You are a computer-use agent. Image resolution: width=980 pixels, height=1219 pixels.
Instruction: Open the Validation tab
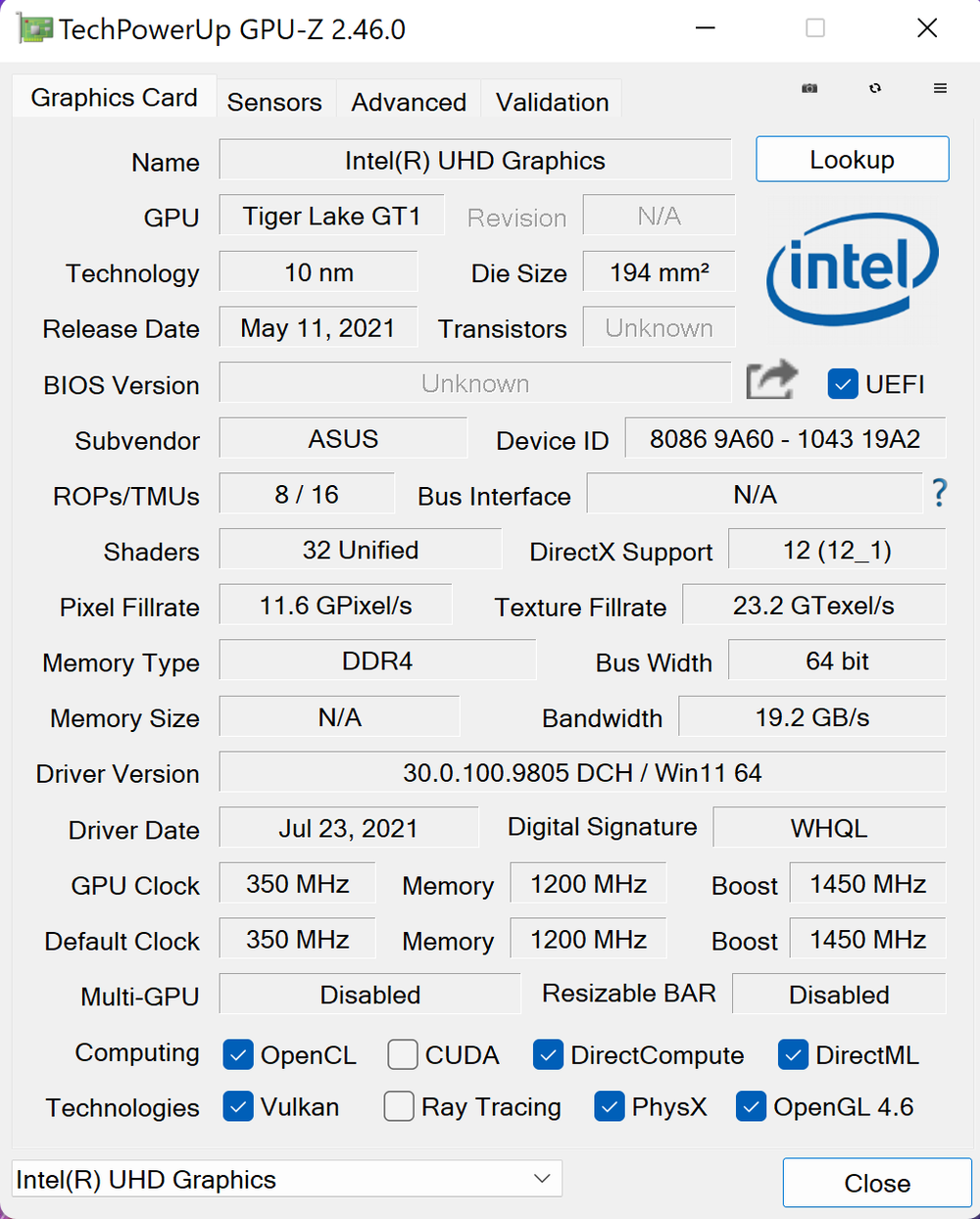[552, 102]
